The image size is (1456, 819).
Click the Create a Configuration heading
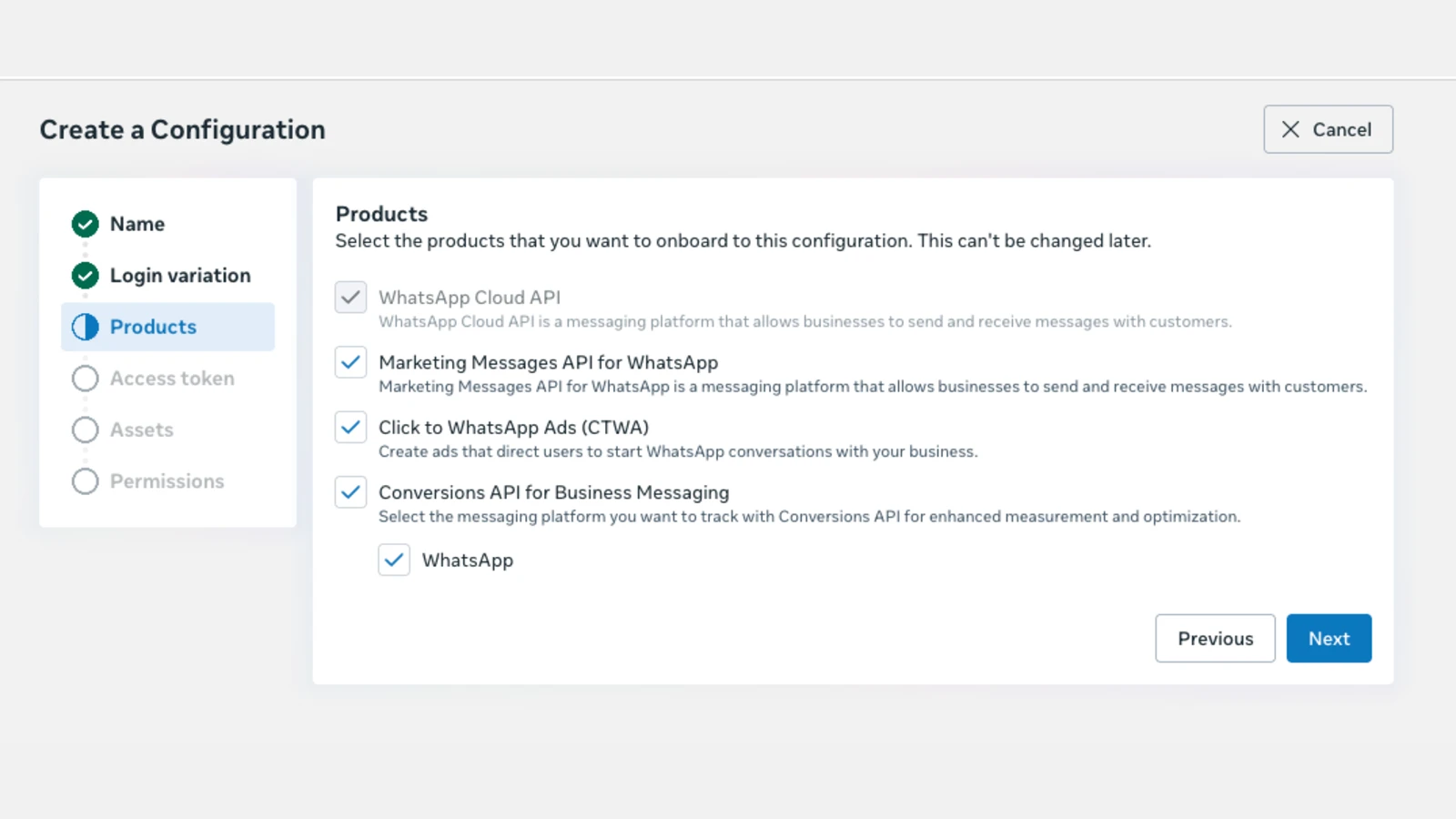[182, 130]
